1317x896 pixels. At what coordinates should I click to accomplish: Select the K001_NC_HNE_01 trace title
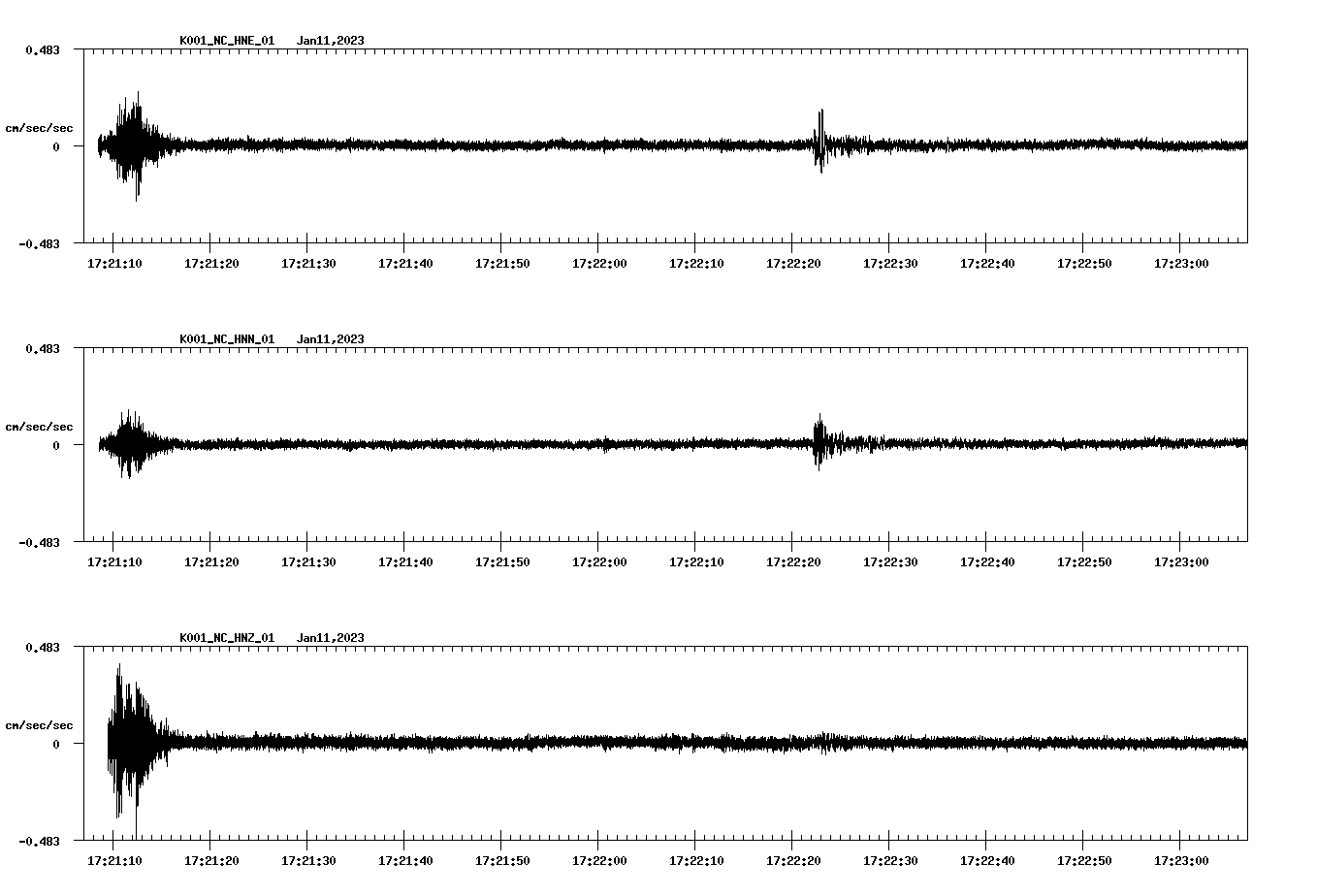[x=226, y=41]
